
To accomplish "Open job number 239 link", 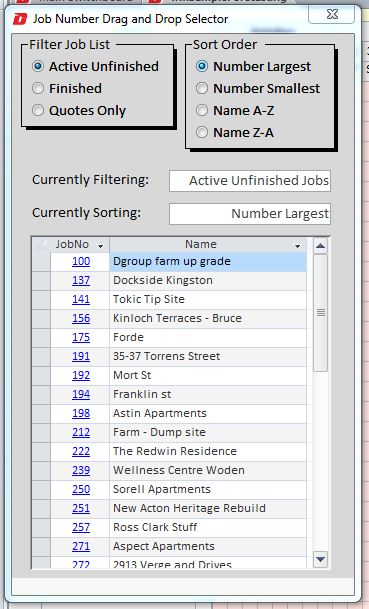I will point(81,471).
